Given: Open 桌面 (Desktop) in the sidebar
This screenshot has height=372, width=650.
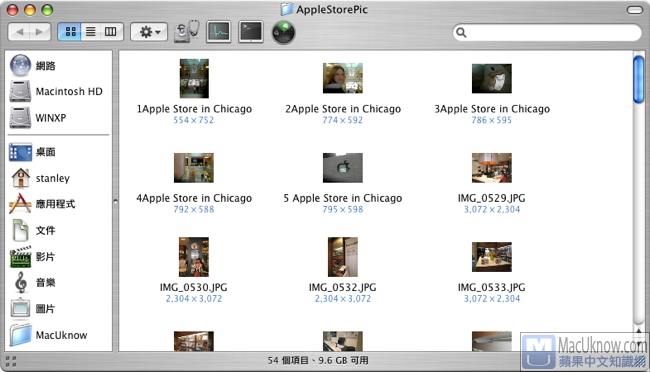Looking at the screenshot, I should (x=33, y=152).
